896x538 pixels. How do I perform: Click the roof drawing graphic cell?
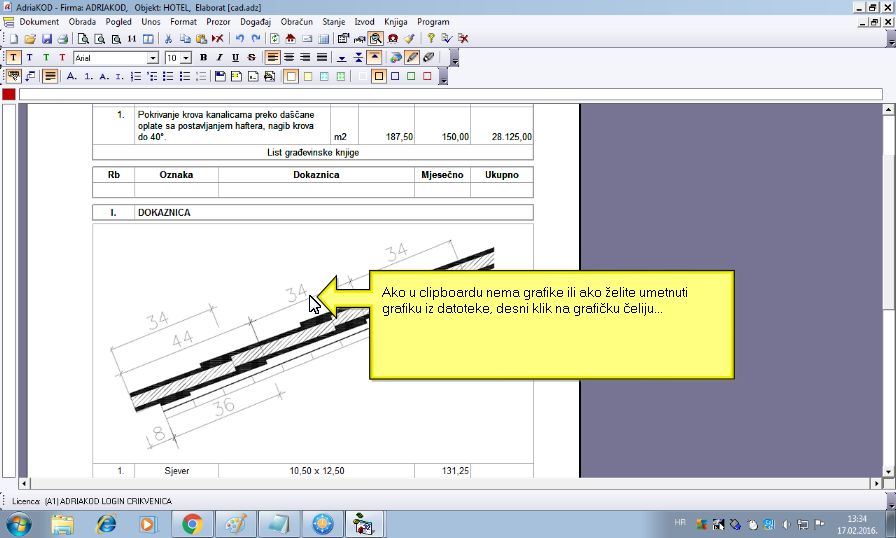click(x=313, y=343)
